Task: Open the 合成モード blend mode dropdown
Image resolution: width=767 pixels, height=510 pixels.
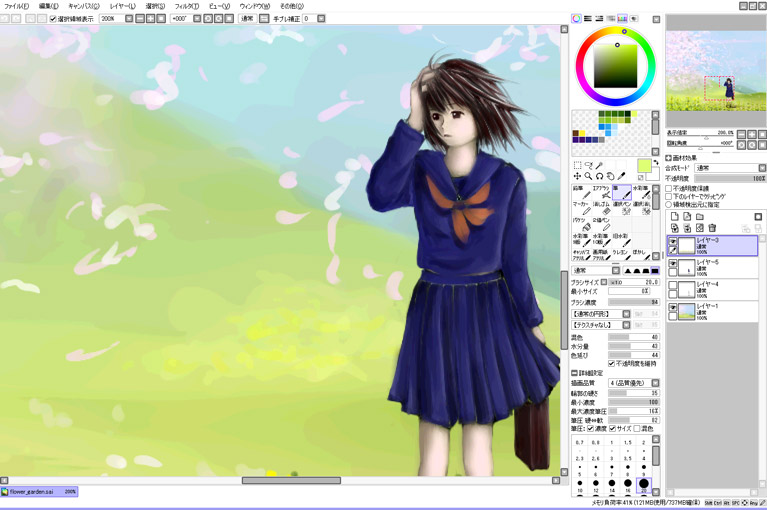Action: pyautogui.click(x=729, y=168)
